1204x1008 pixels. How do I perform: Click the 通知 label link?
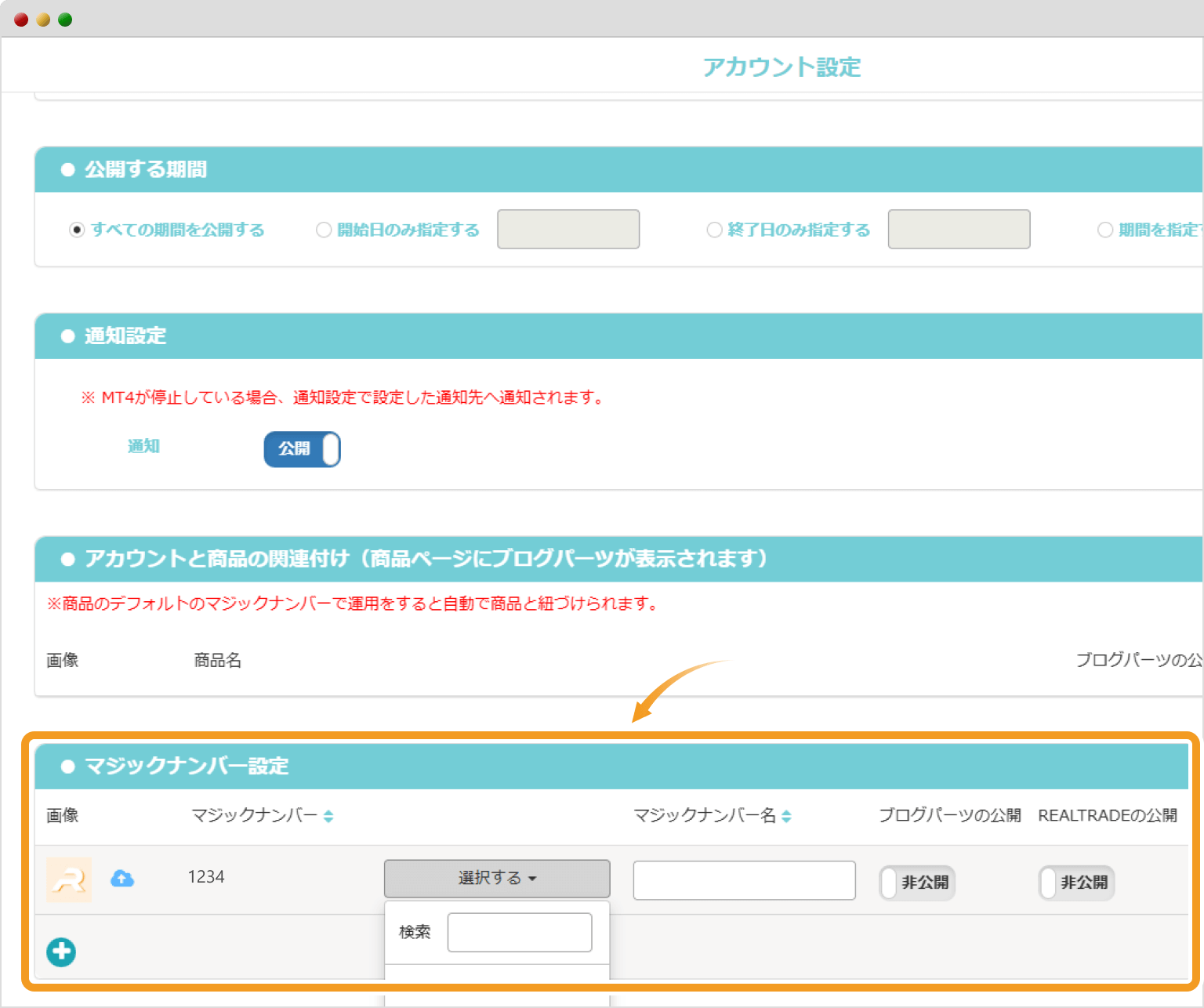[143, 446]
